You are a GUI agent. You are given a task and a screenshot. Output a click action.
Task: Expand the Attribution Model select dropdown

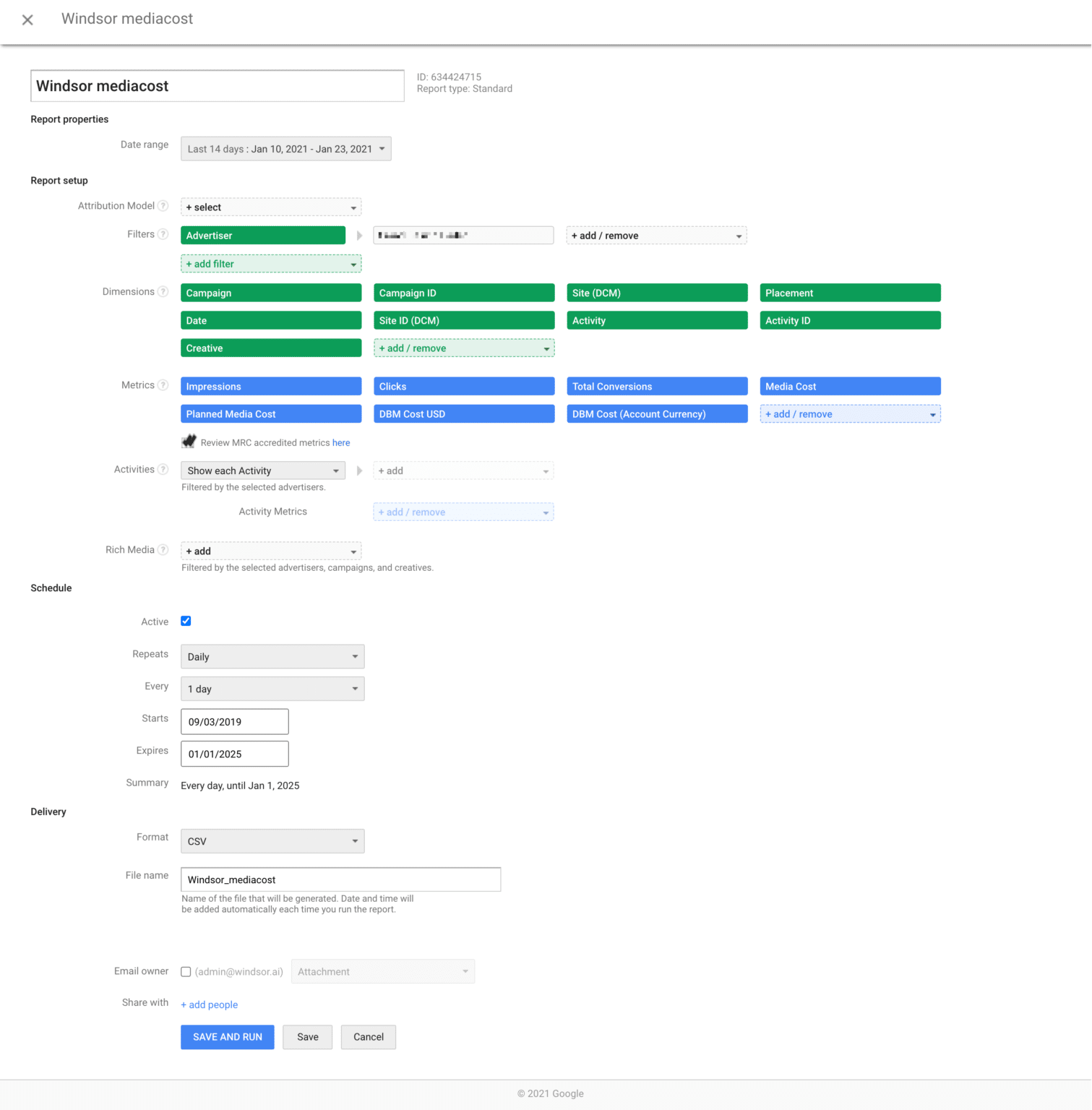pyautogui.click(x=270, y=207)
